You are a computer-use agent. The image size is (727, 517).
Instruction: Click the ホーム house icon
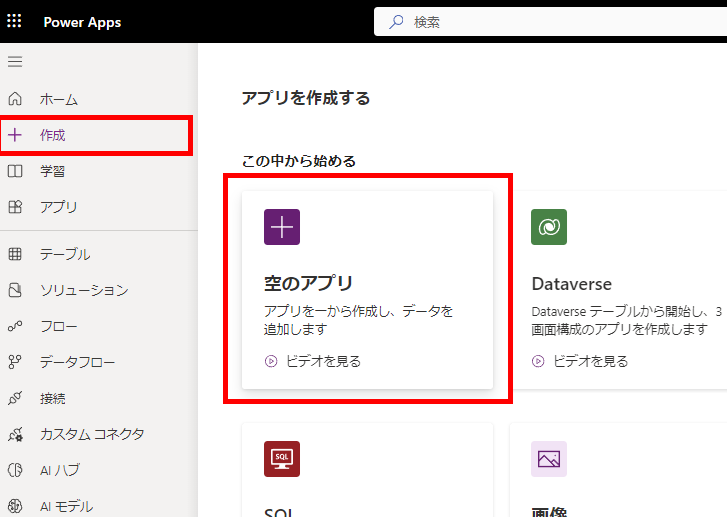(x=15, y=99)
